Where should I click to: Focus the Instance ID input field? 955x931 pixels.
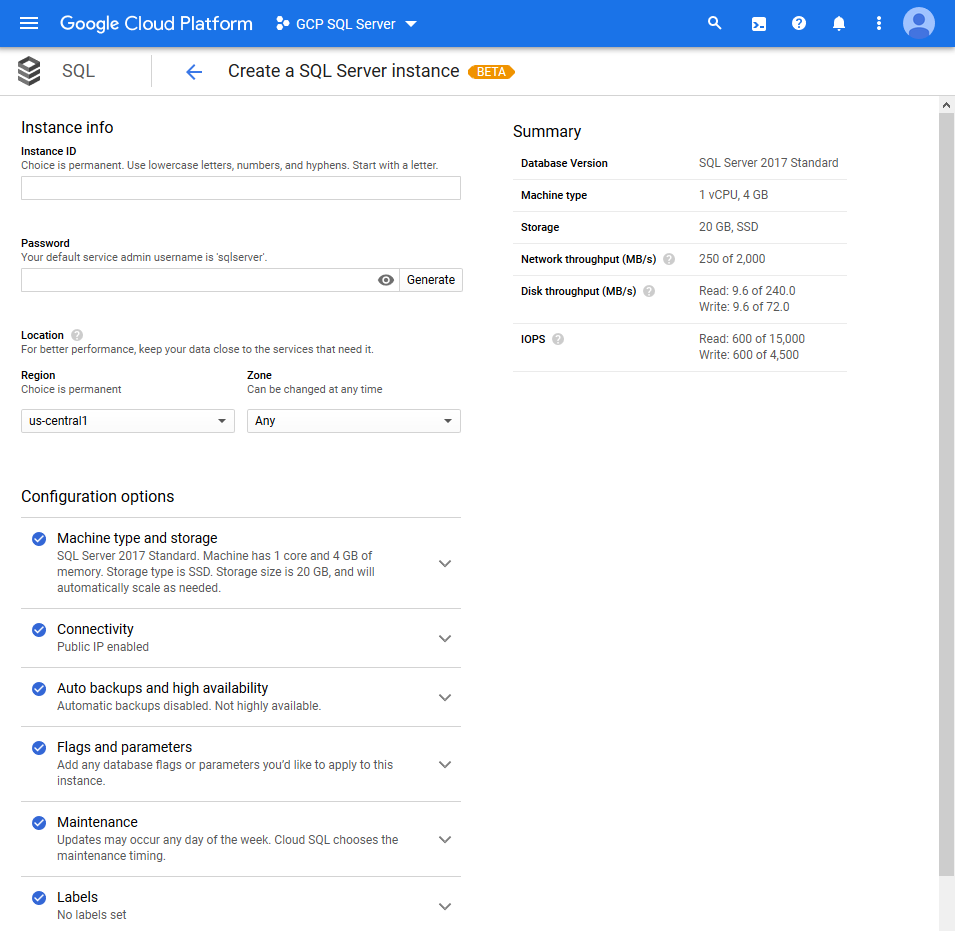tap(241, 188)
